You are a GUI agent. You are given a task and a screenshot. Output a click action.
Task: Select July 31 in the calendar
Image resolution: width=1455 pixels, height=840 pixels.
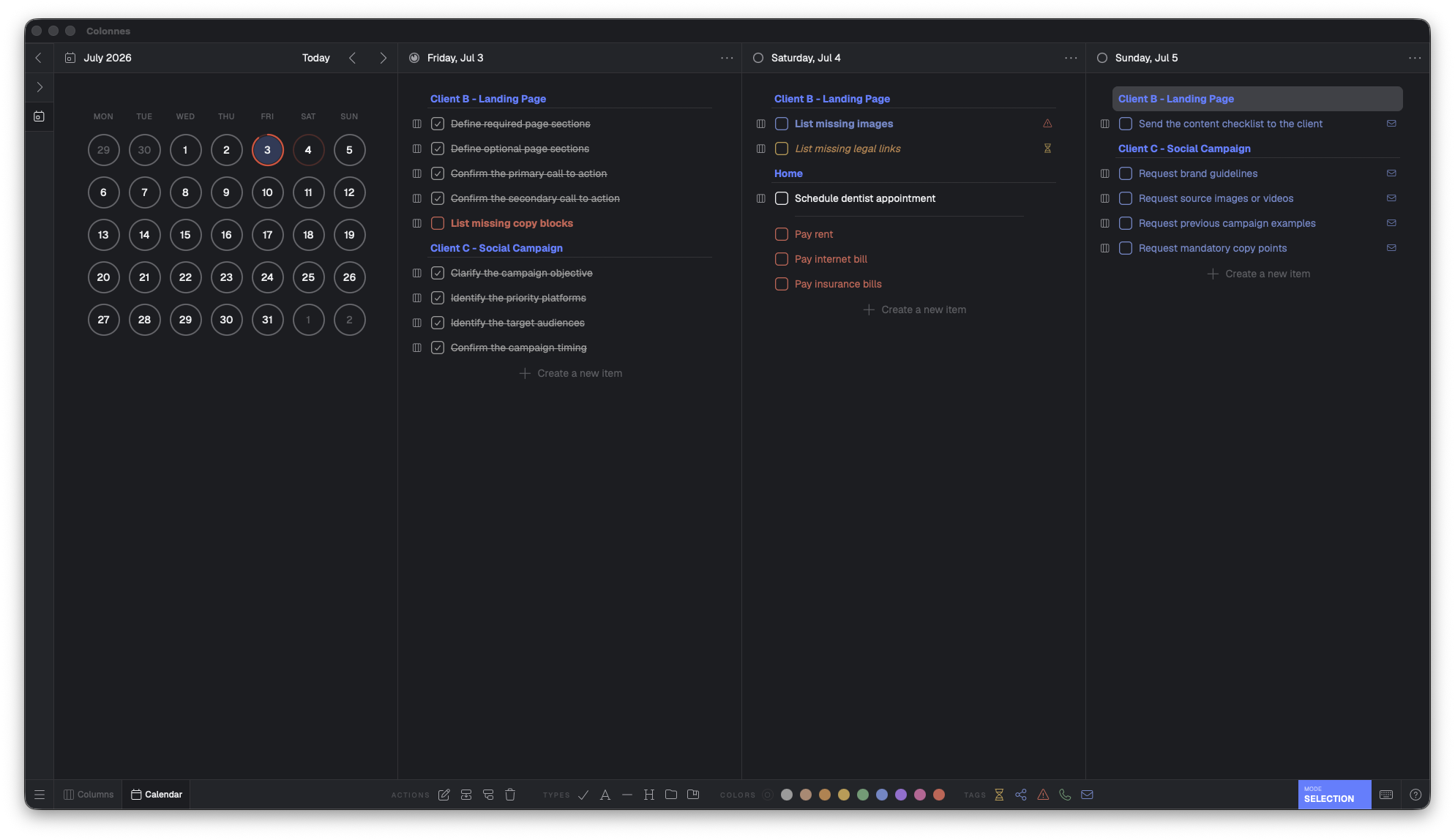(x=267, y=320)
